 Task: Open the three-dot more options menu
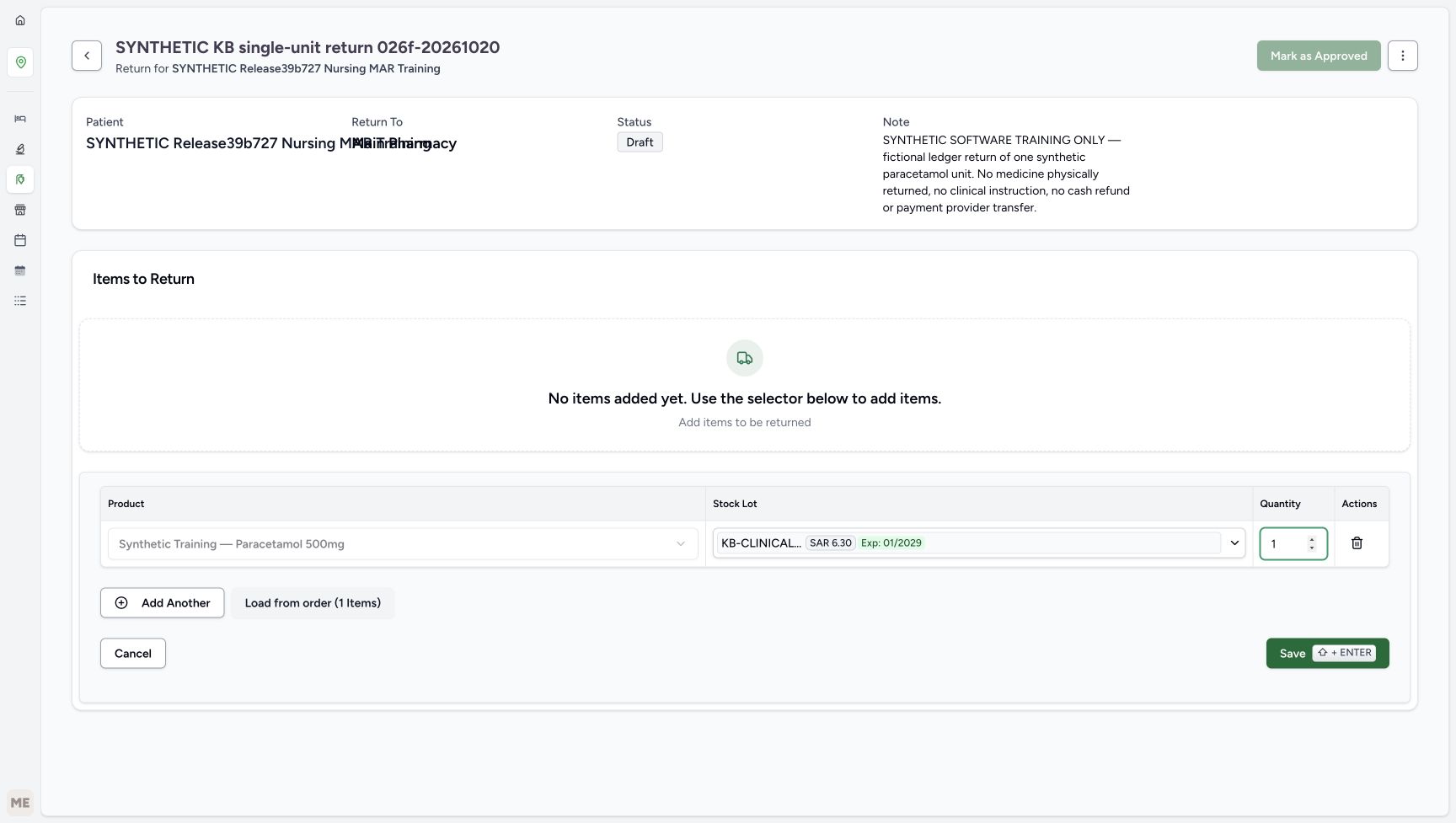click(1403, 56)
